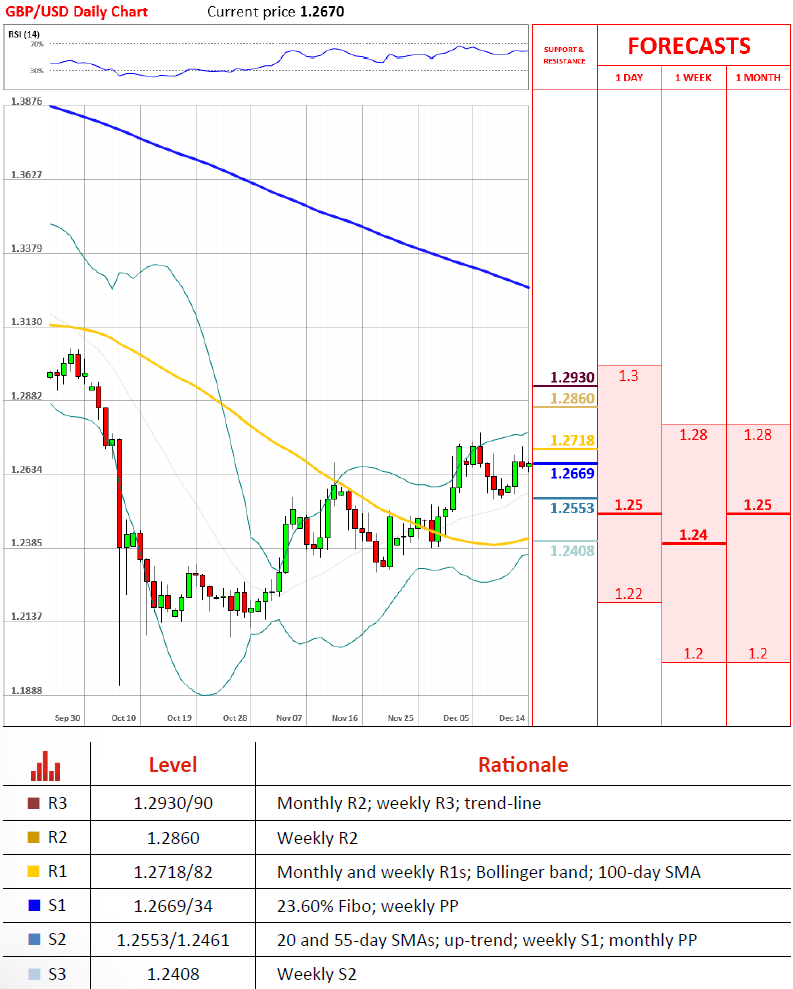Click the bold 1.24 in 1 WEEK forecast
Image resolution: width=793 pixels, height=989 pixels.
[693, 535]
